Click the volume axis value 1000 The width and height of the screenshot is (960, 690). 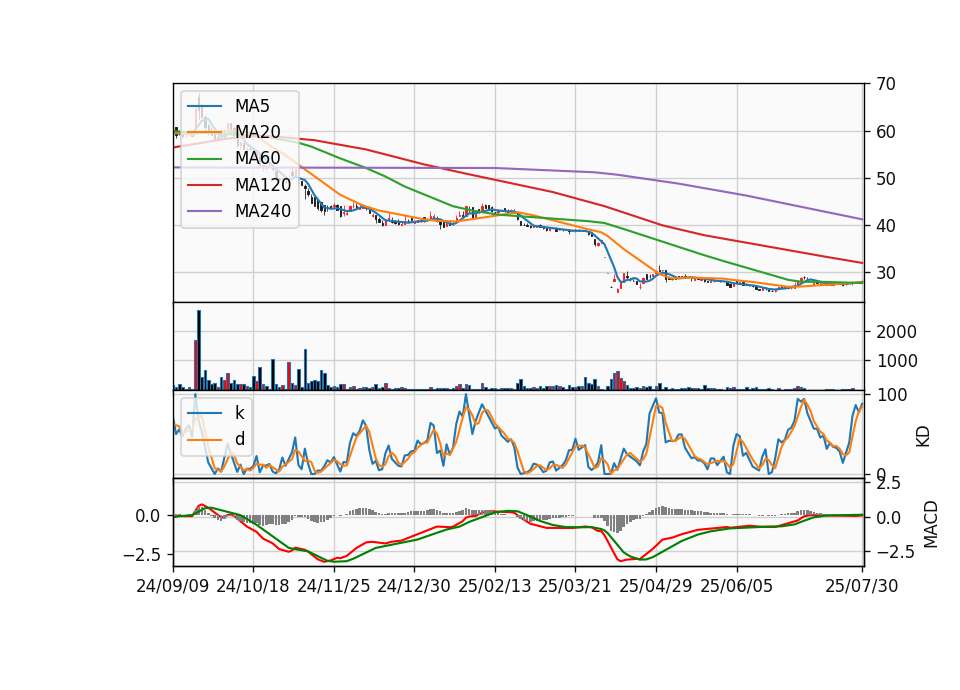896,361
